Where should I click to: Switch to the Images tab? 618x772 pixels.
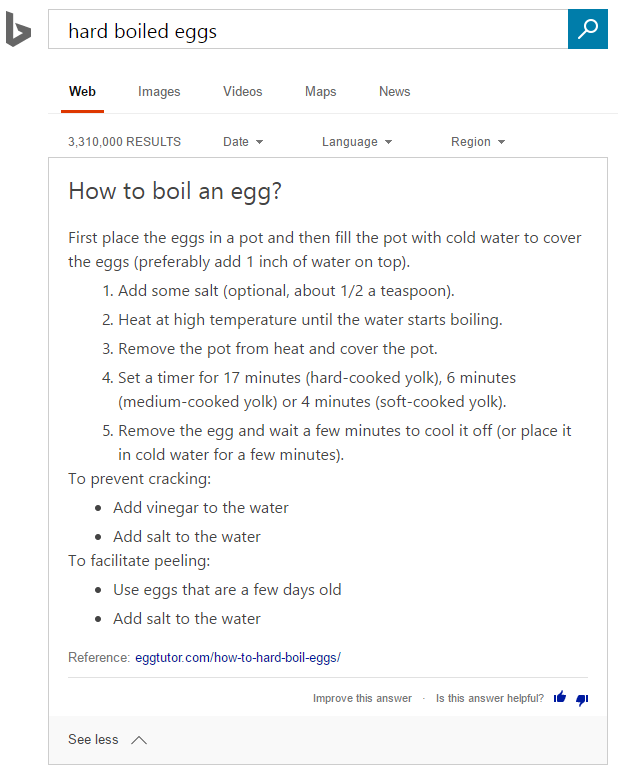point(159,92)
